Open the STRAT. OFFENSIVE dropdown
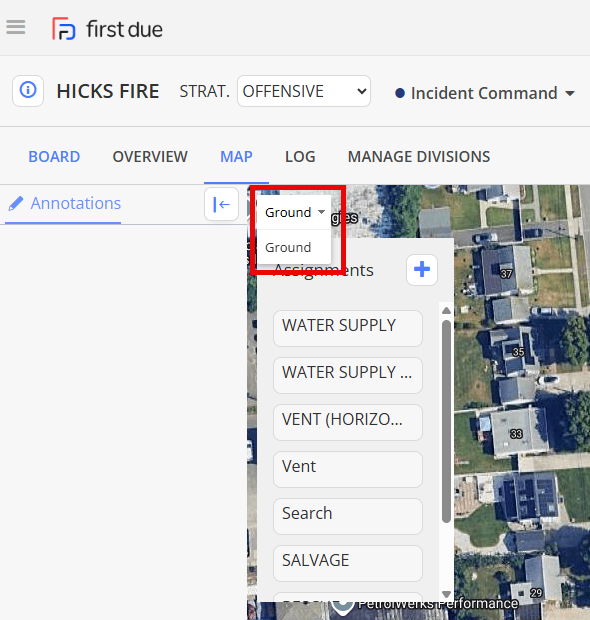This screenshot has height=620, width=590. coord(304,91)
